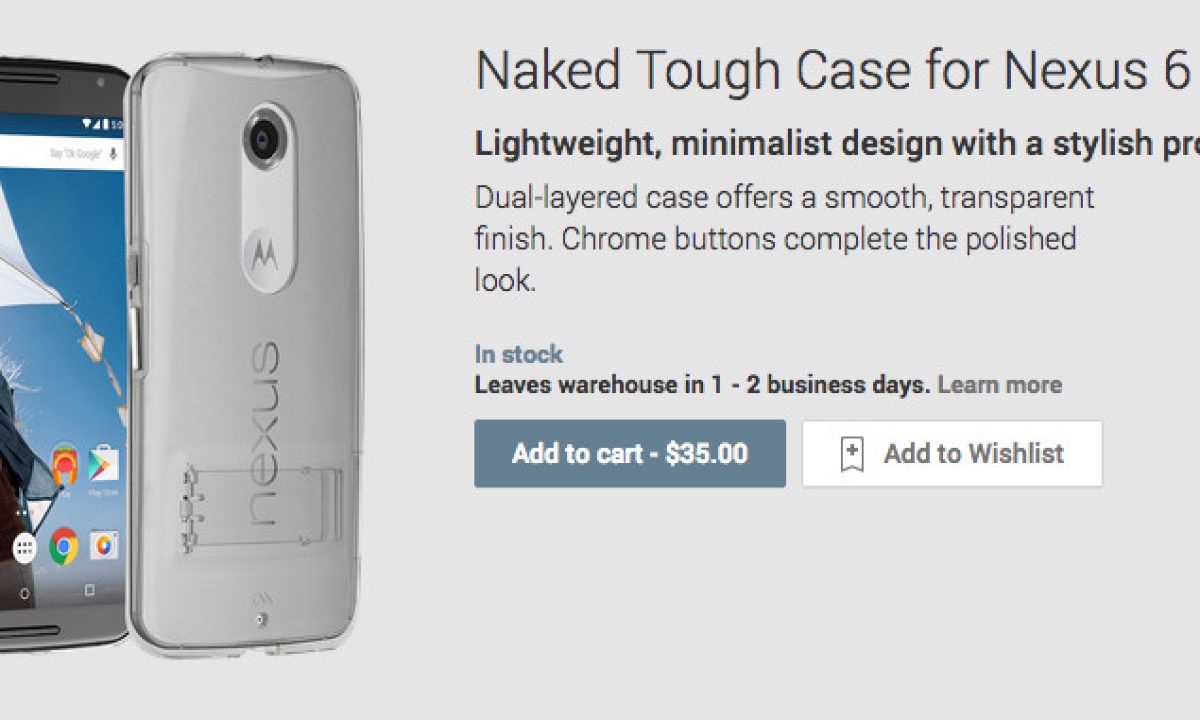The image size is (1200, 720).
Task: Click the Add to Wishlist button label
Action: click(x=973, y=454)
